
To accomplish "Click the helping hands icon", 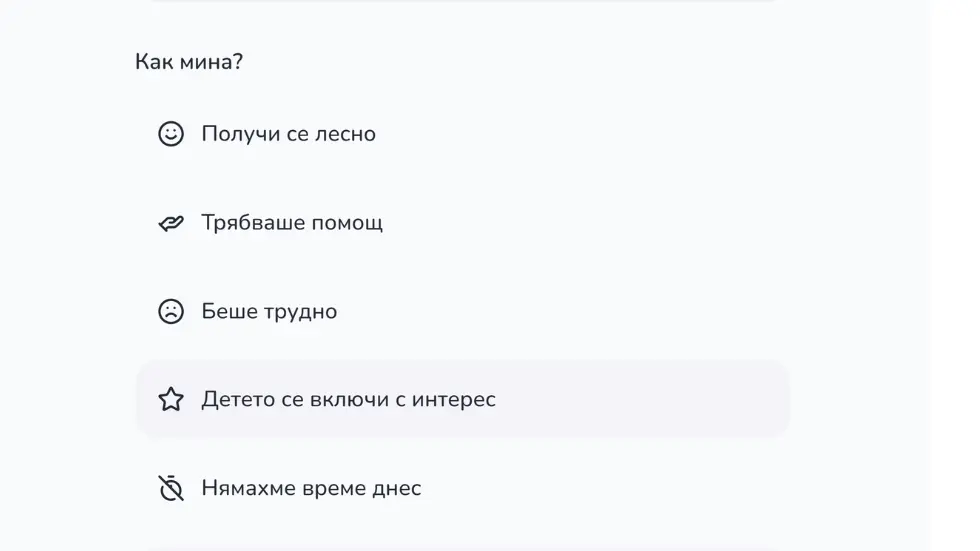I will 171,223.
